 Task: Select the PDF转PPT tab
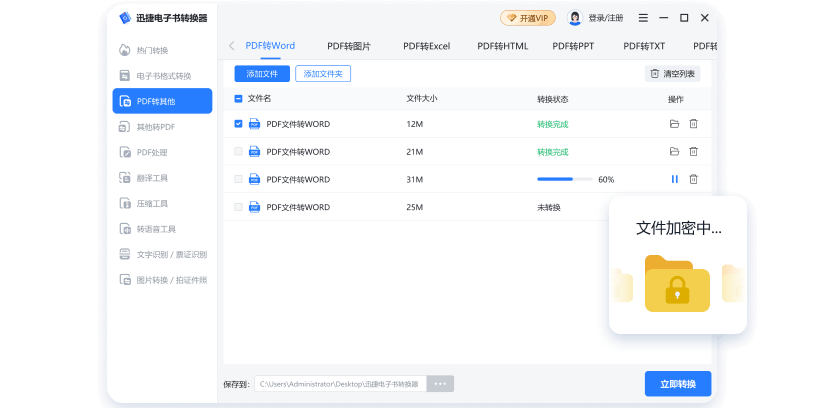click(x=574, y=46)
